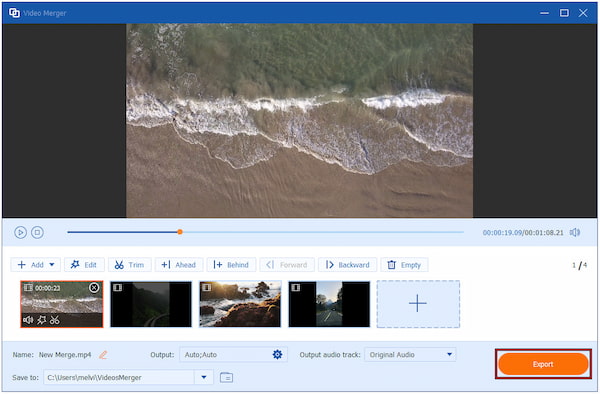
Task: Open the Trim tool
Action: coord(129,265)
